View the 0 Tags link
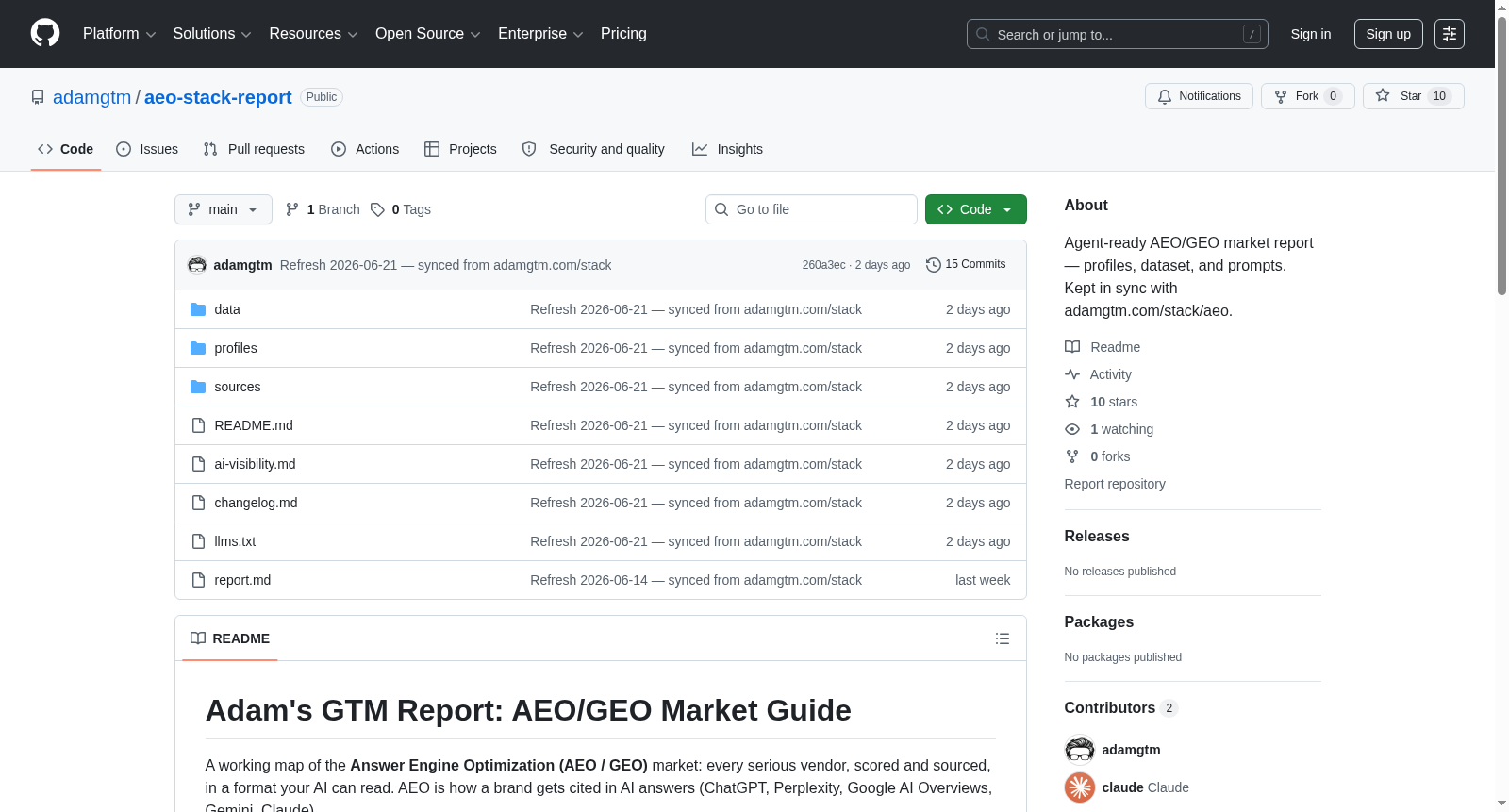The image size is (1509, 812). (401, 209)
